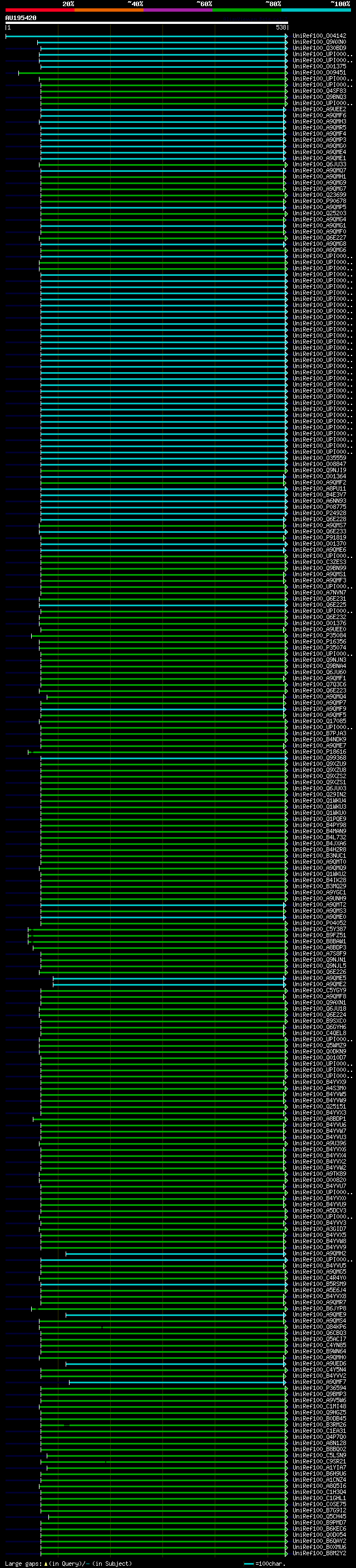Open hit UniRef100_Q30BD9
Image resolution: width=356 pixels, height=1568 pixels.
[x=319, y=48]
